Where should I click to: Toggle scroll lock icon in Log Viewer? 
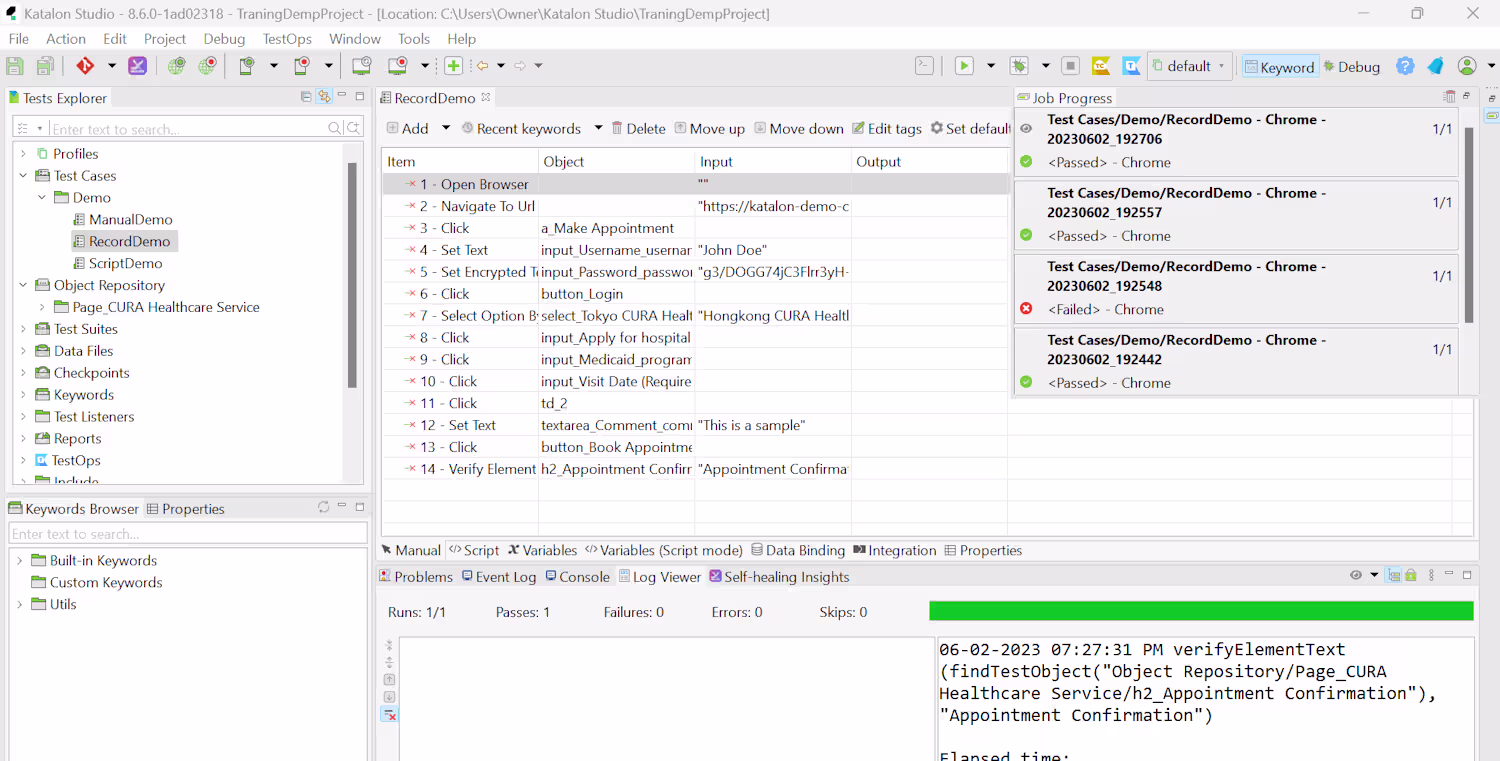[1411, 576]
